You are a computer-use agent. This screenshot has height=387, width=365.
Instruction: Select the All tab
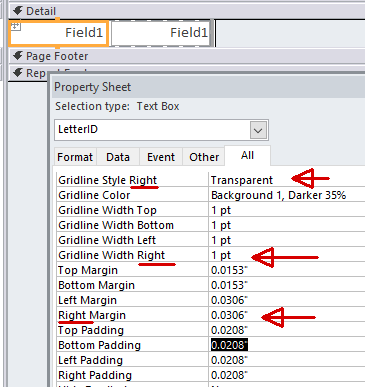point(247,156)
